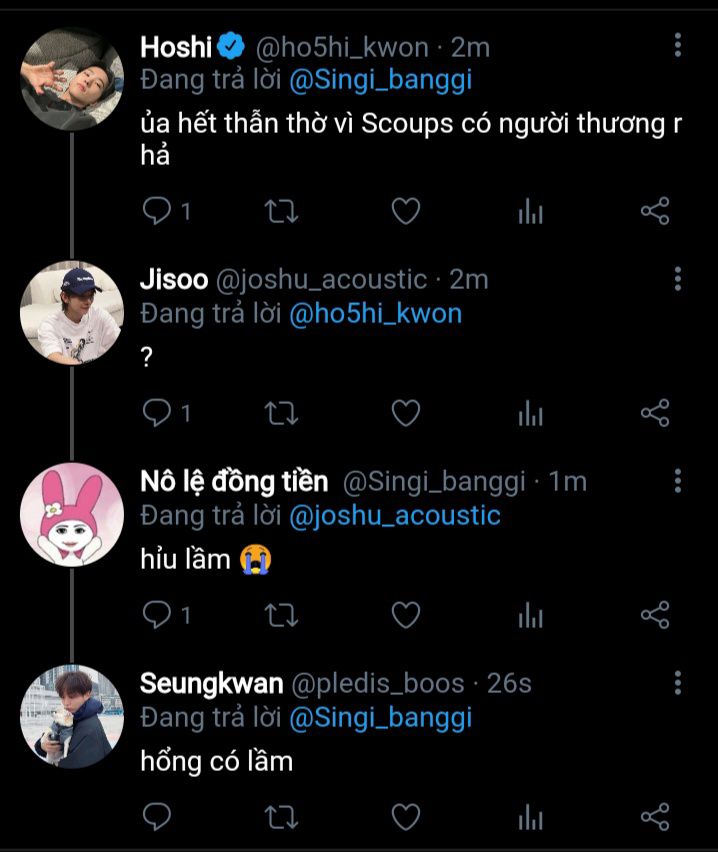The image size is (718, 852).
Task: Open Seungkwan's profile picture
Action: tap(72, 716)
